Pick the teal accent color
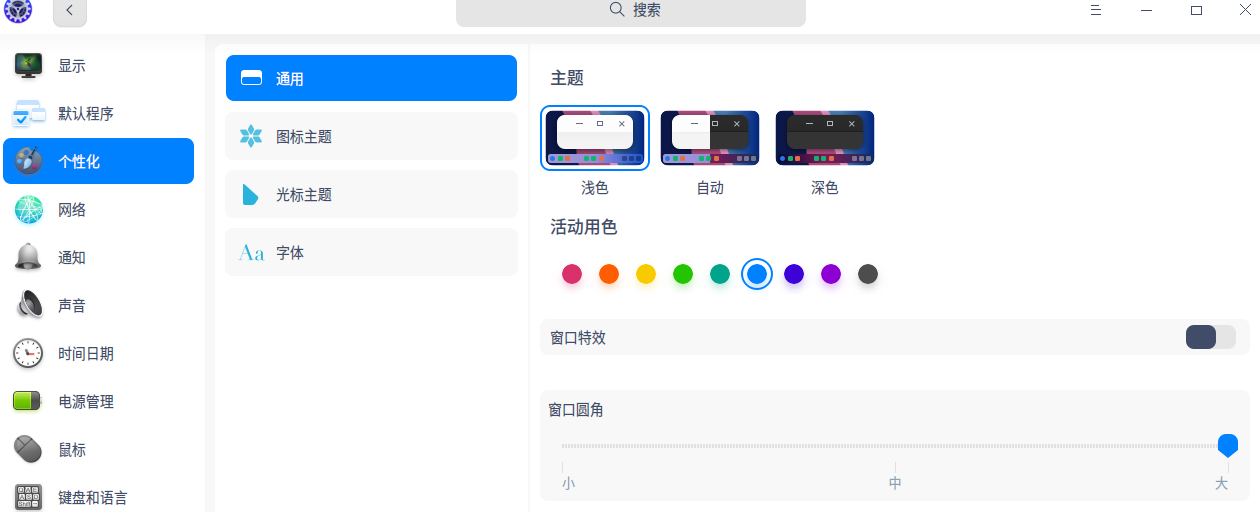The height and width of the screenshot is (512, 1260). tap(720, 274)
